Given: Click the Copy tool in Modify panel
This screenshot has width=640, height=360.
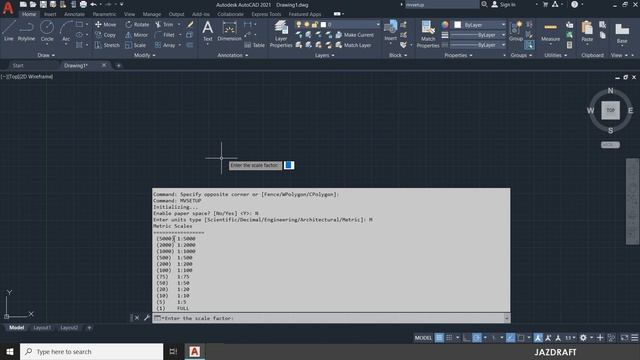Looking at the screenshot, I should tap(106, 35).
